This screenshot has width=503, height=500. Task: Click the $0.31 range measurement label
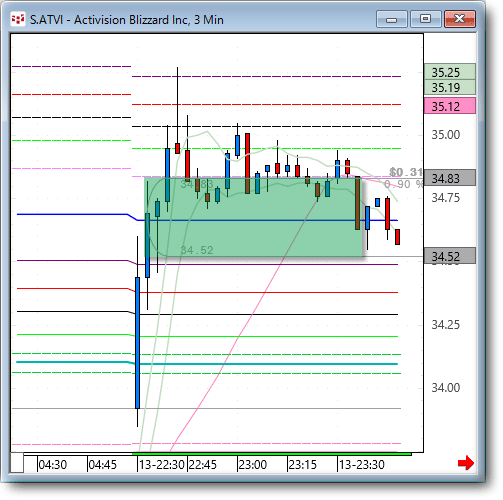coord(406,172)
